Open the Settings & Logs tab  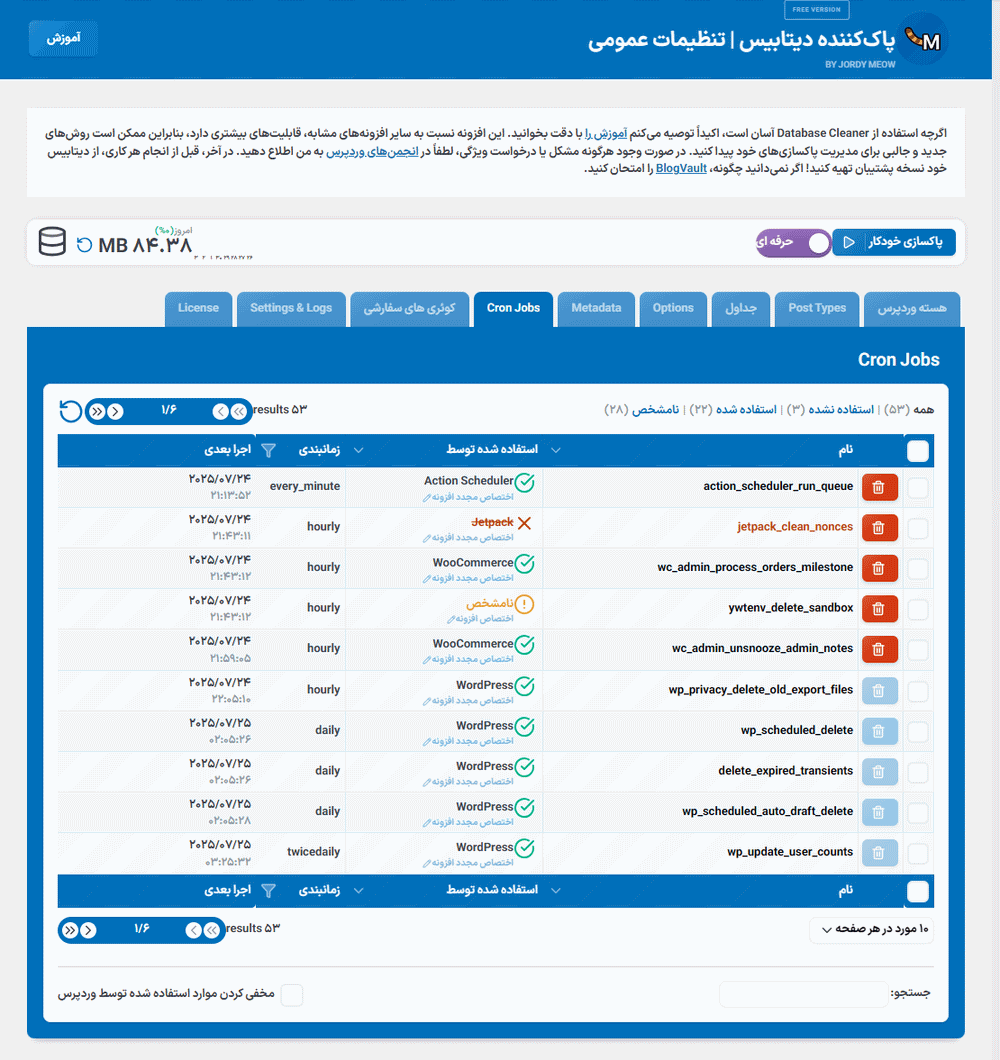(291, 308)
